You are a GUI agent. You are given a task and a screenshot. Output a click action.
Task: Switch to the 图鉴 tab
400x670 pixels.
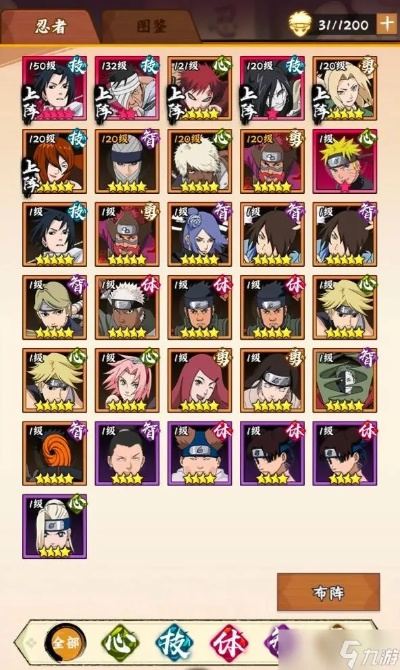[152, 26]
